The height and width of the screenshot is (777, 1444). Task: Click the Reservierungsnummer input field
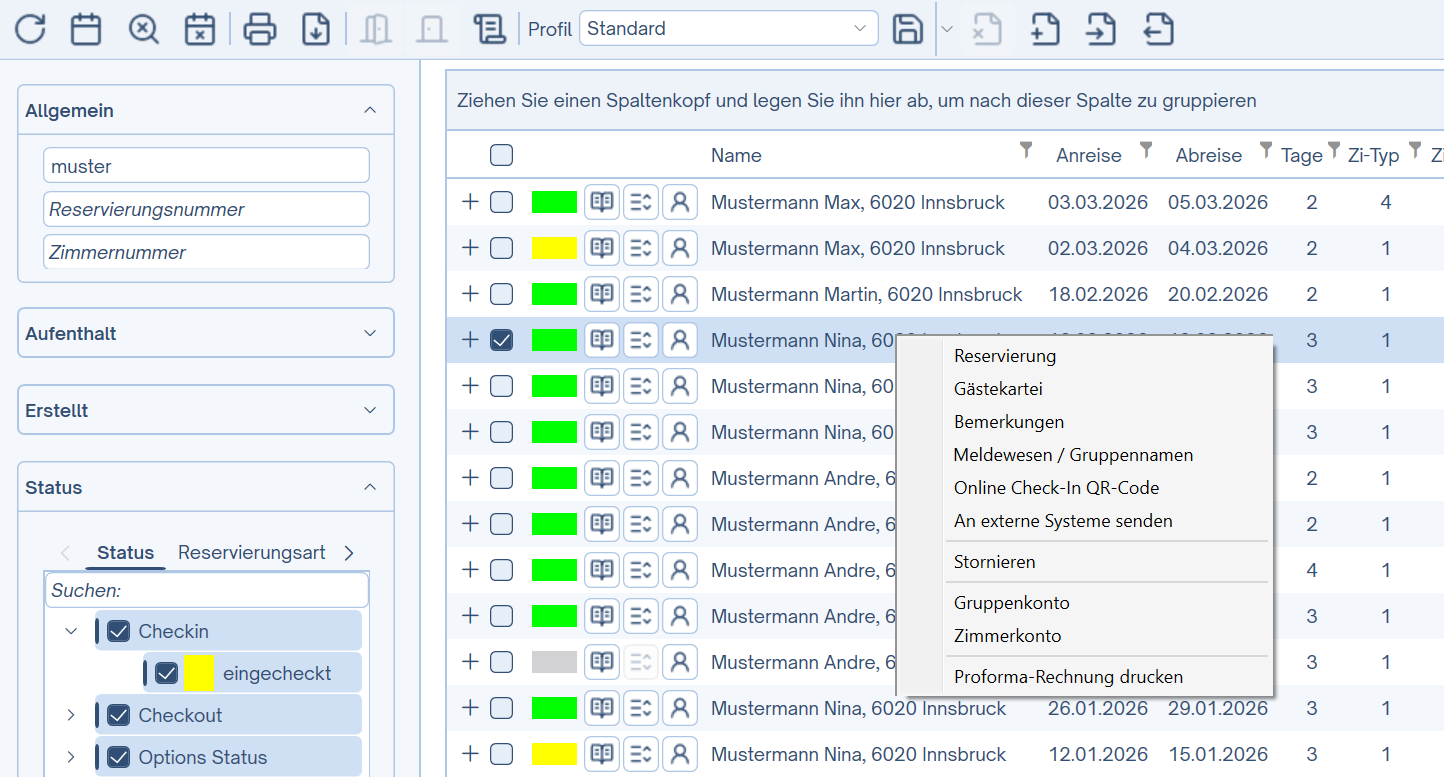pyautogui.click(x=206, y=209)
